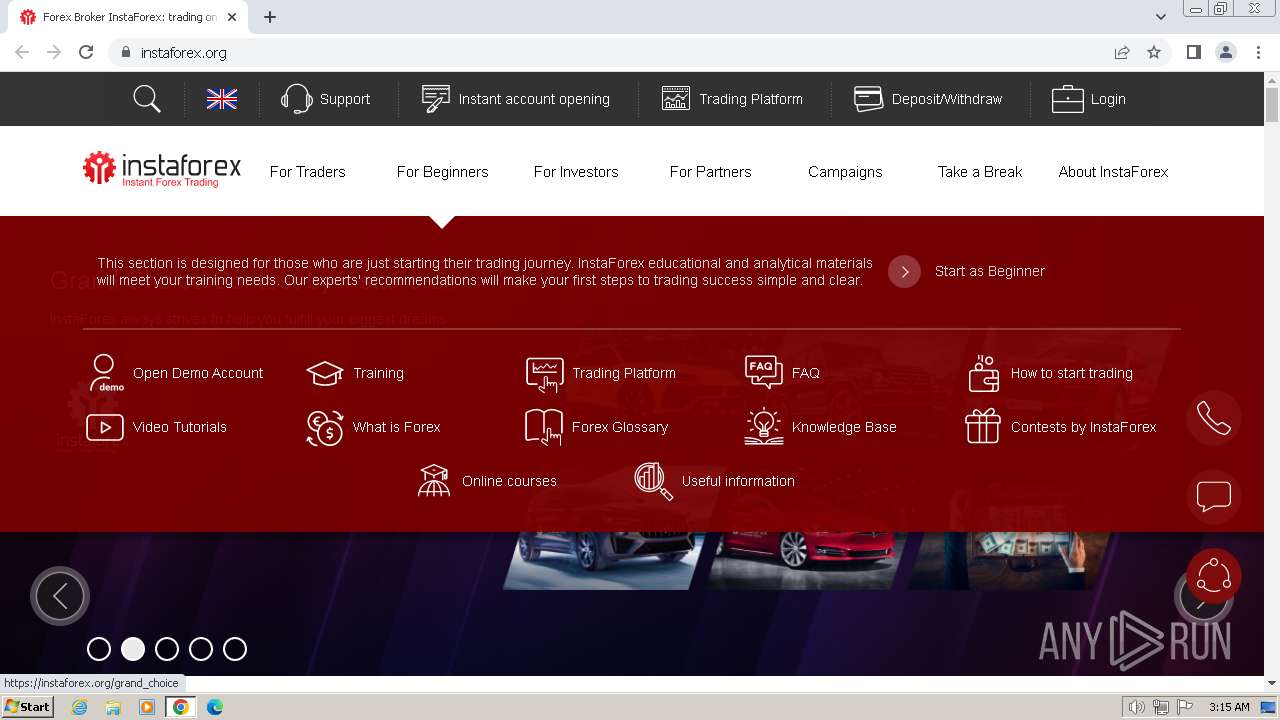Click the Trading Platform chart icon in dropdown

point(544,374)
